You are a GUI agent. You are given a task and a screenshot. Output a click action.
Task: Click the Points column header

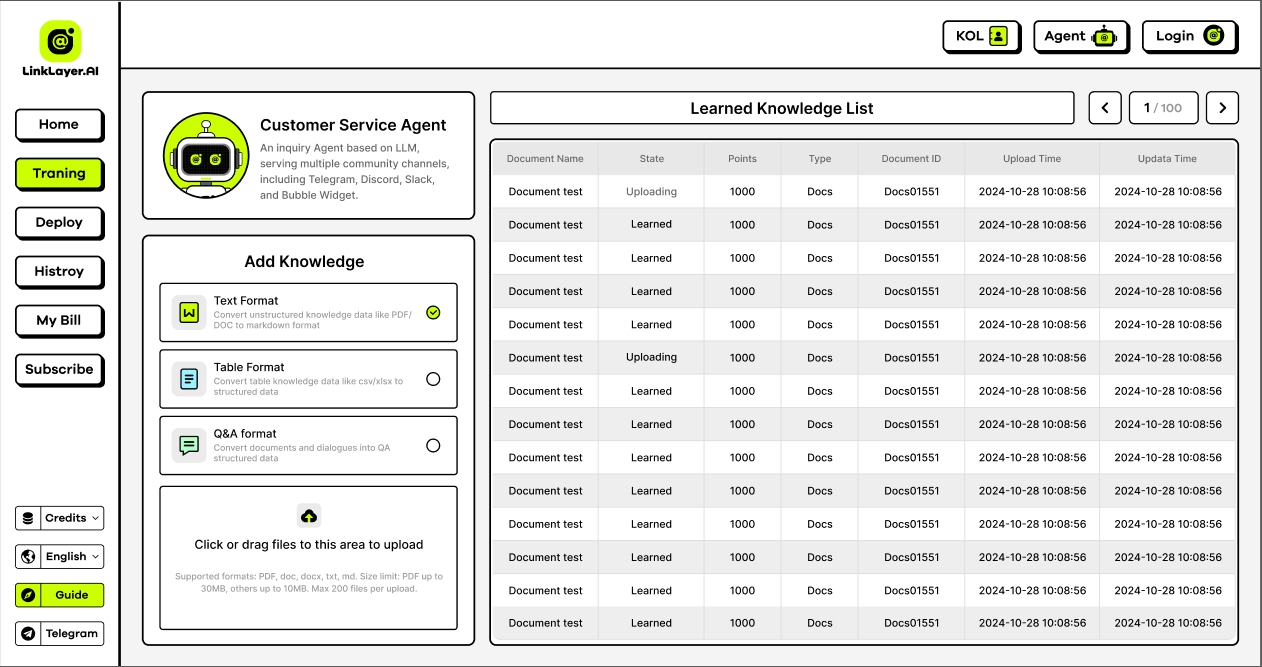742,159
